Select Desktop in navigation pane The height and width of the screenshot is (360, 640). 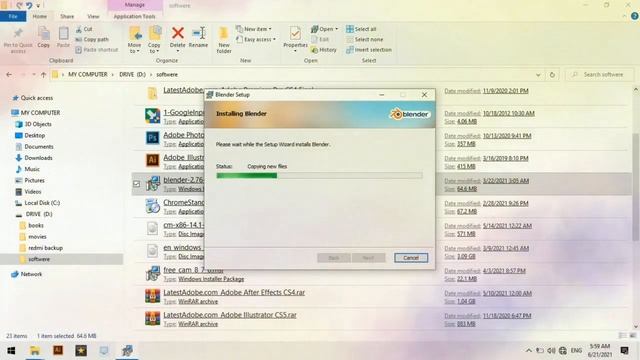point(31,136)
